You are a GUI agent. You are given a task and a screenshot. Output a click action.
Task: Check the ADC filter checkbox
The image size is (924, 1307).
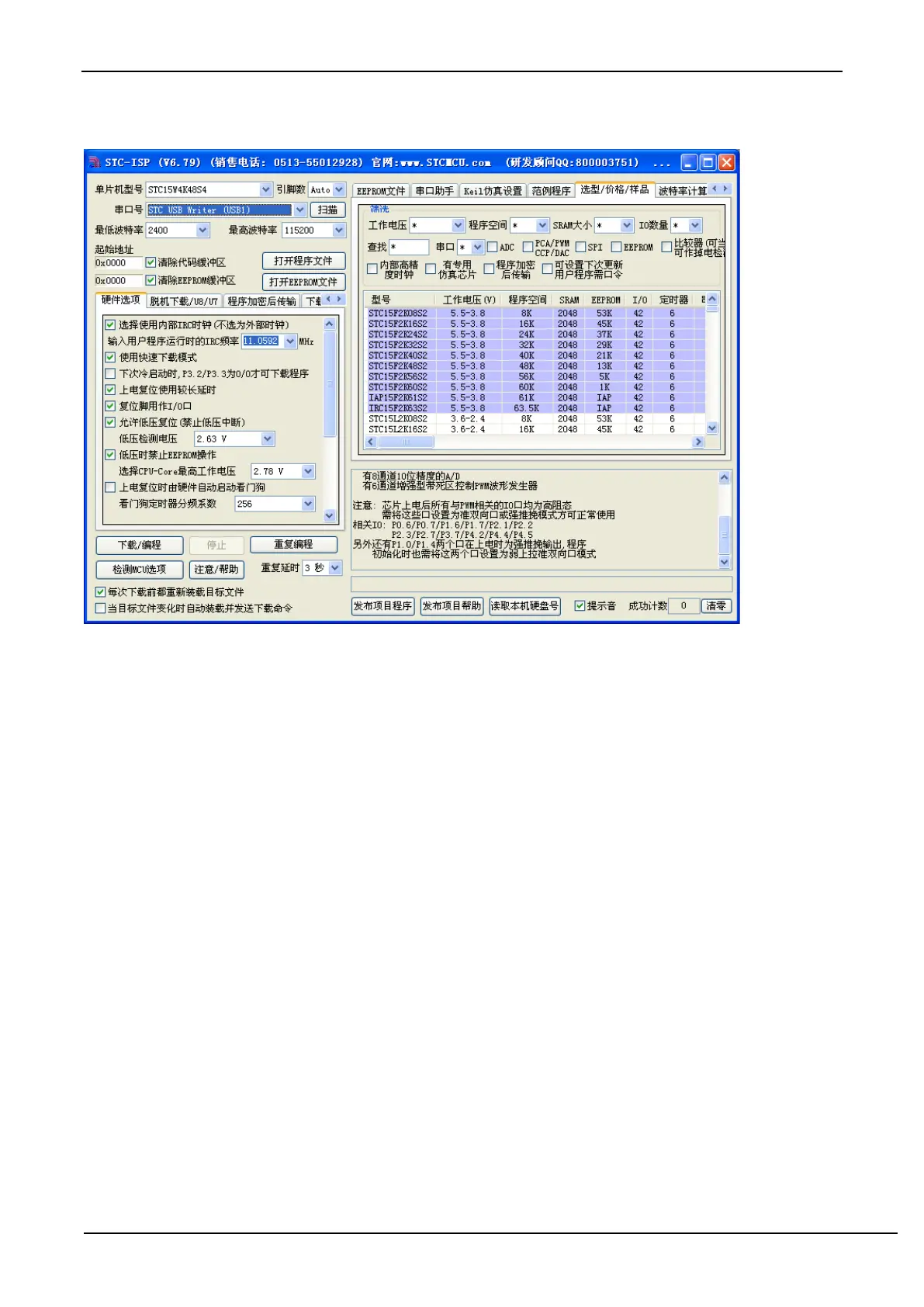click(x=492, y=247)
